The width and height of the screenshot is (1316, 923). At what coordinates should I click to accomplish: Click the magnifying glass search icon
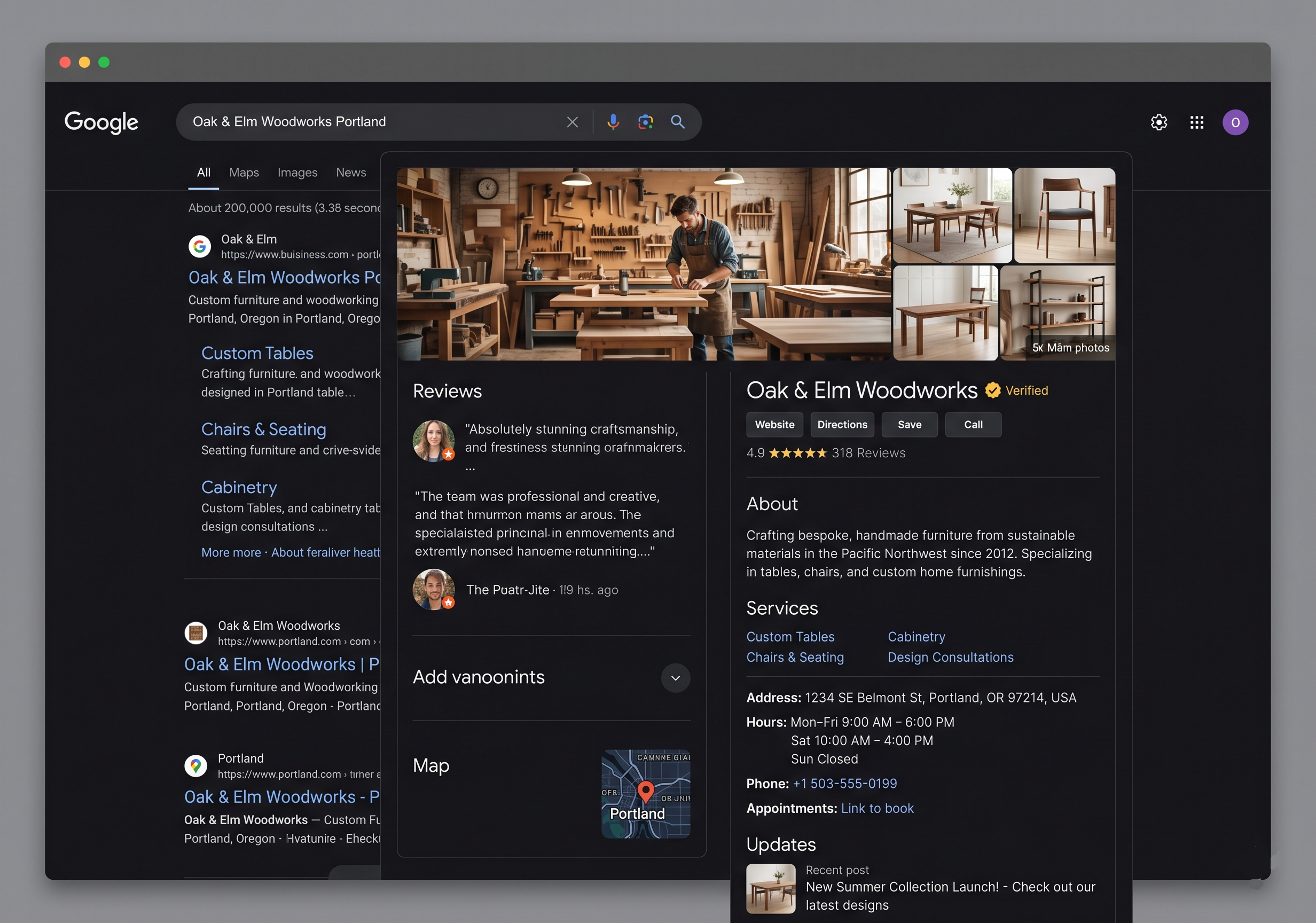coord(677,122)
